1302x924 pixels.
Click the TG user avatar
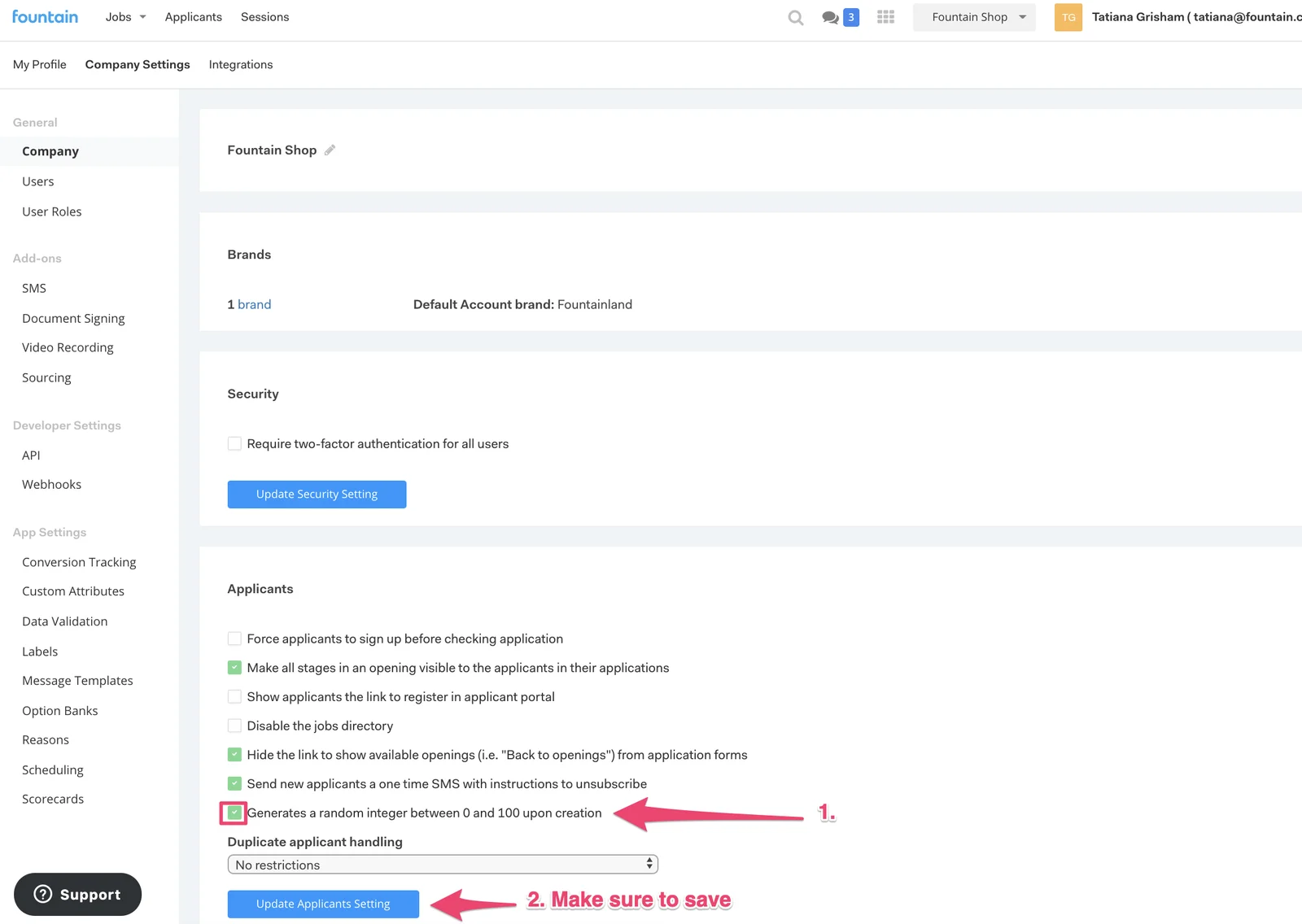(1068, 17)
